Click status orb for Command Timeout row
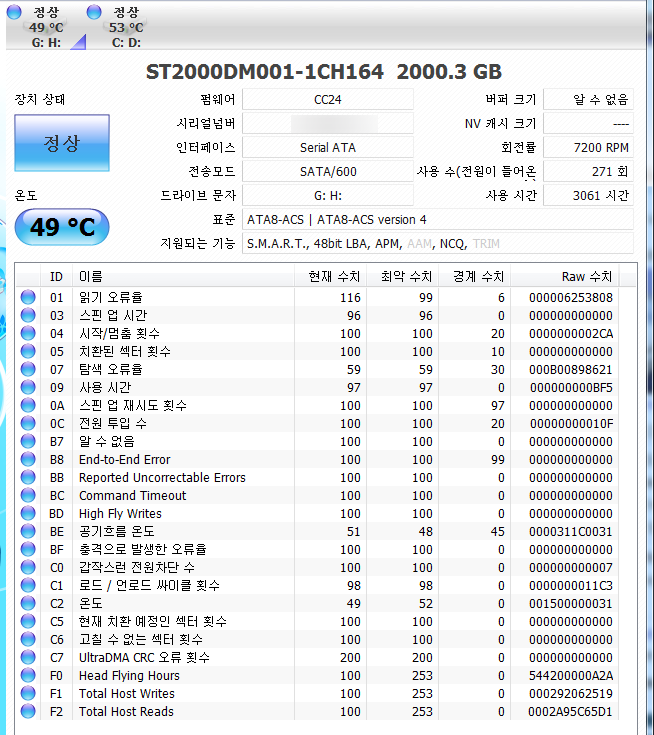654x735 pixels. click(28, 495)
